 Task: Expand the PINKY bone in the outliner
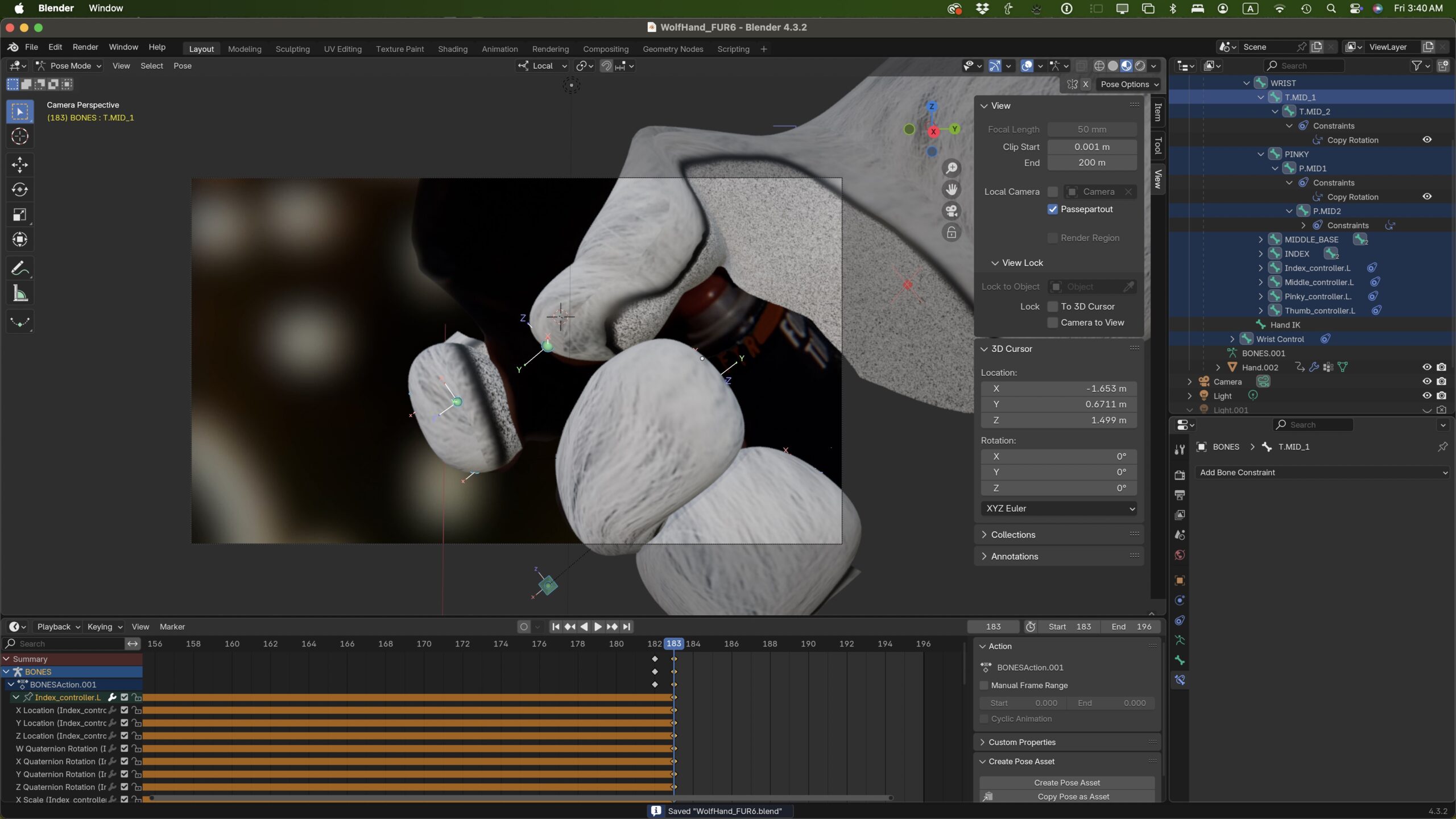pyautogui.click(x=1260, y=154)
